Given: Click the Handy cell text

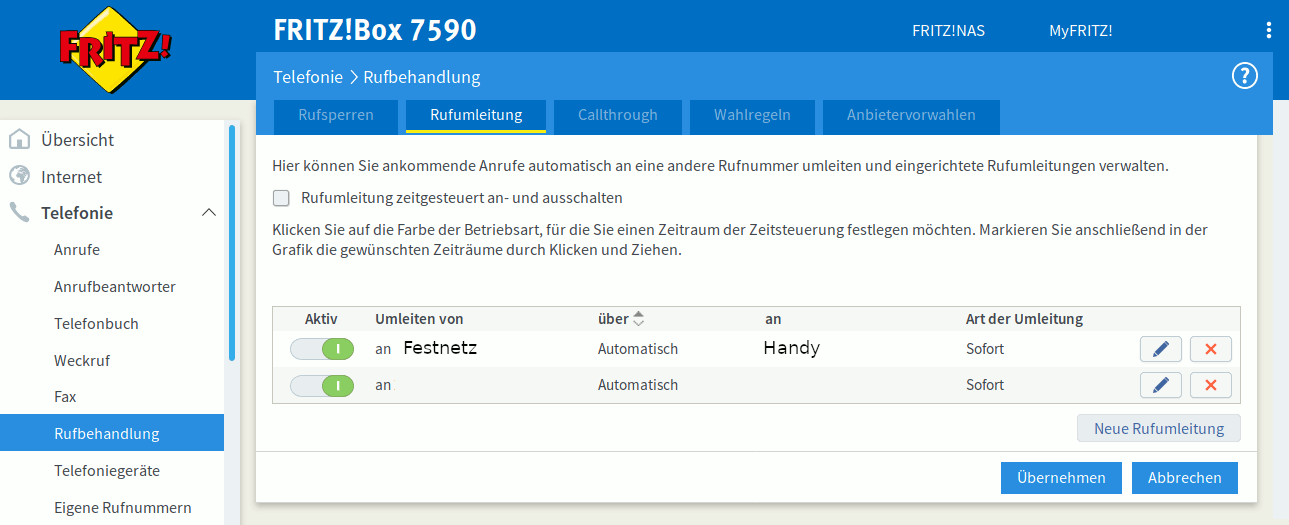Looking at the screenshot, I should click(x=791, y=348).
